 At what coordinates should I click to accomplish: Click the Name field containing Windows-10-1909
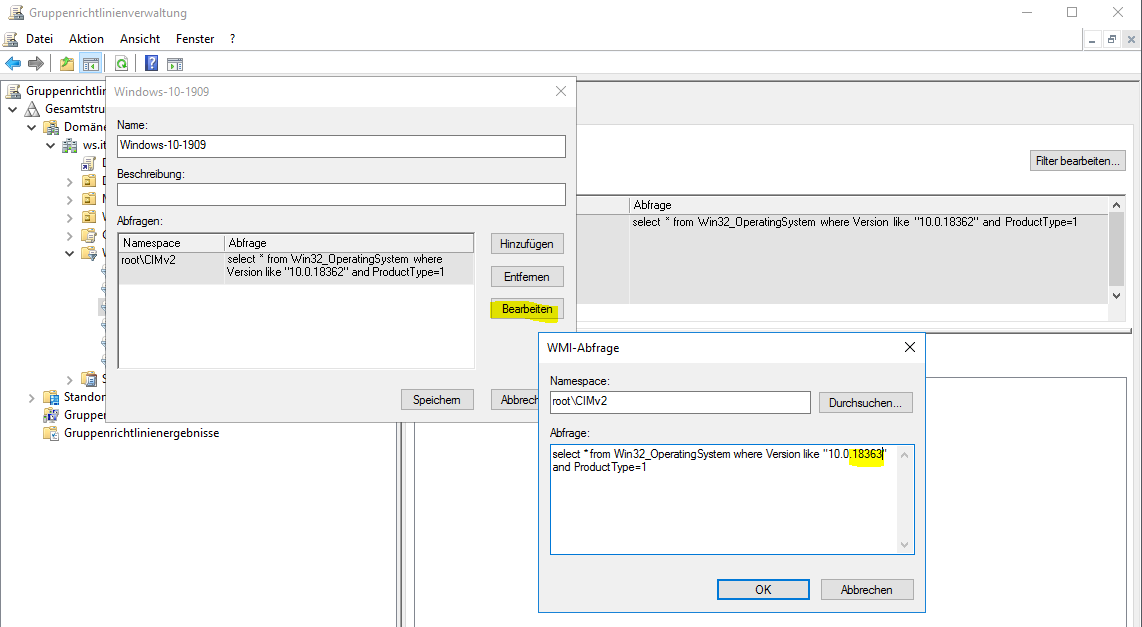point(341,146)
